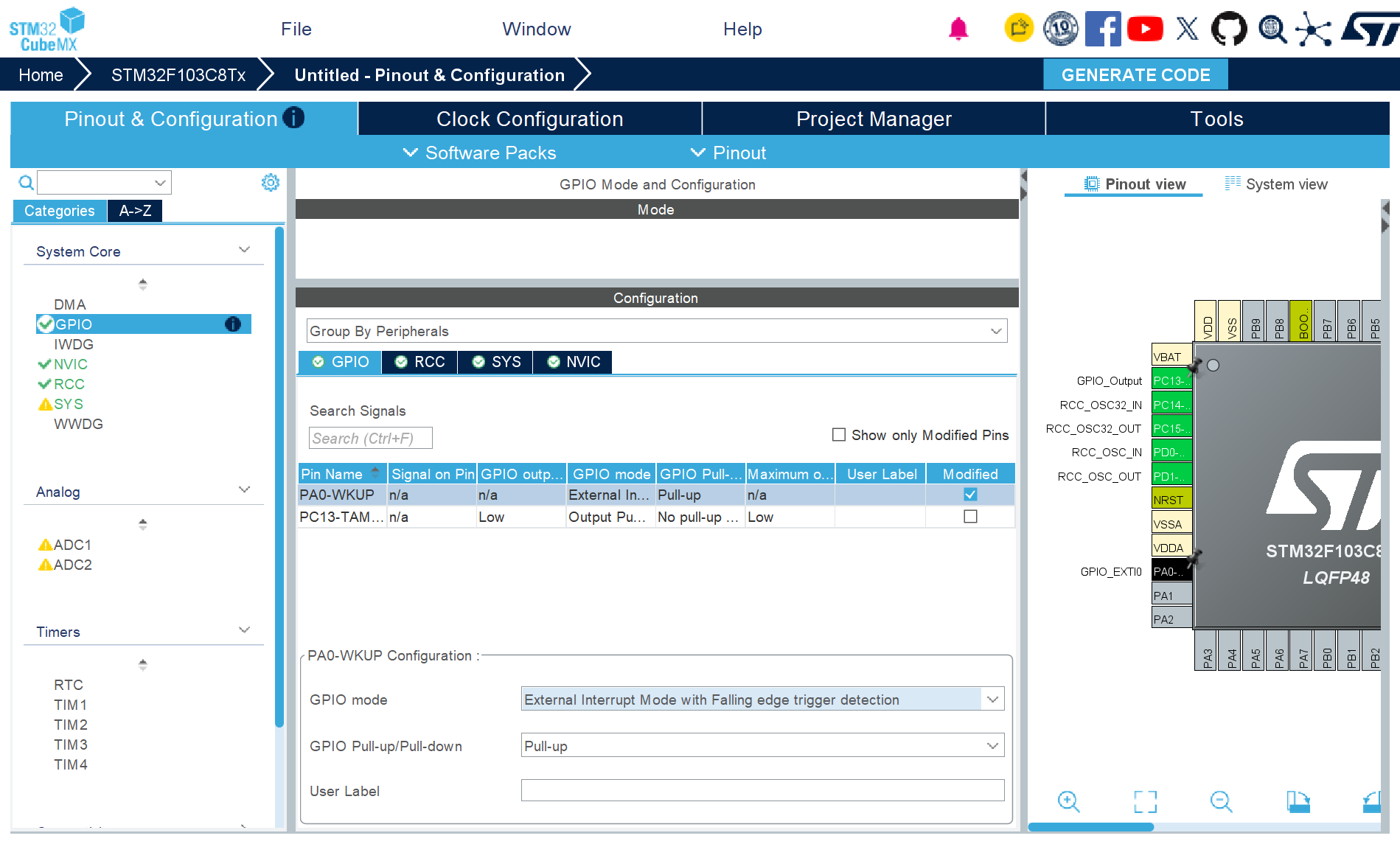1400x844 pixels.
Task: Open the NVIC configuration tab
Action: 574,362
